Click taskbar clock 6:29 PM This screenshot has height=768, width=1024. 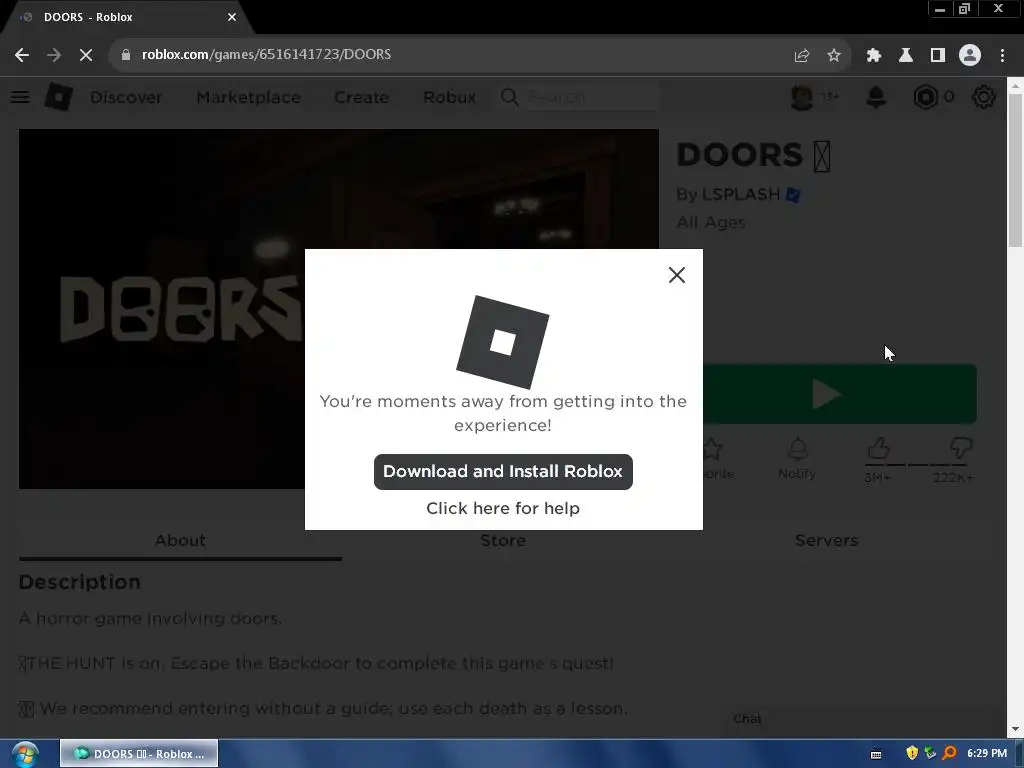click(987, 754)
